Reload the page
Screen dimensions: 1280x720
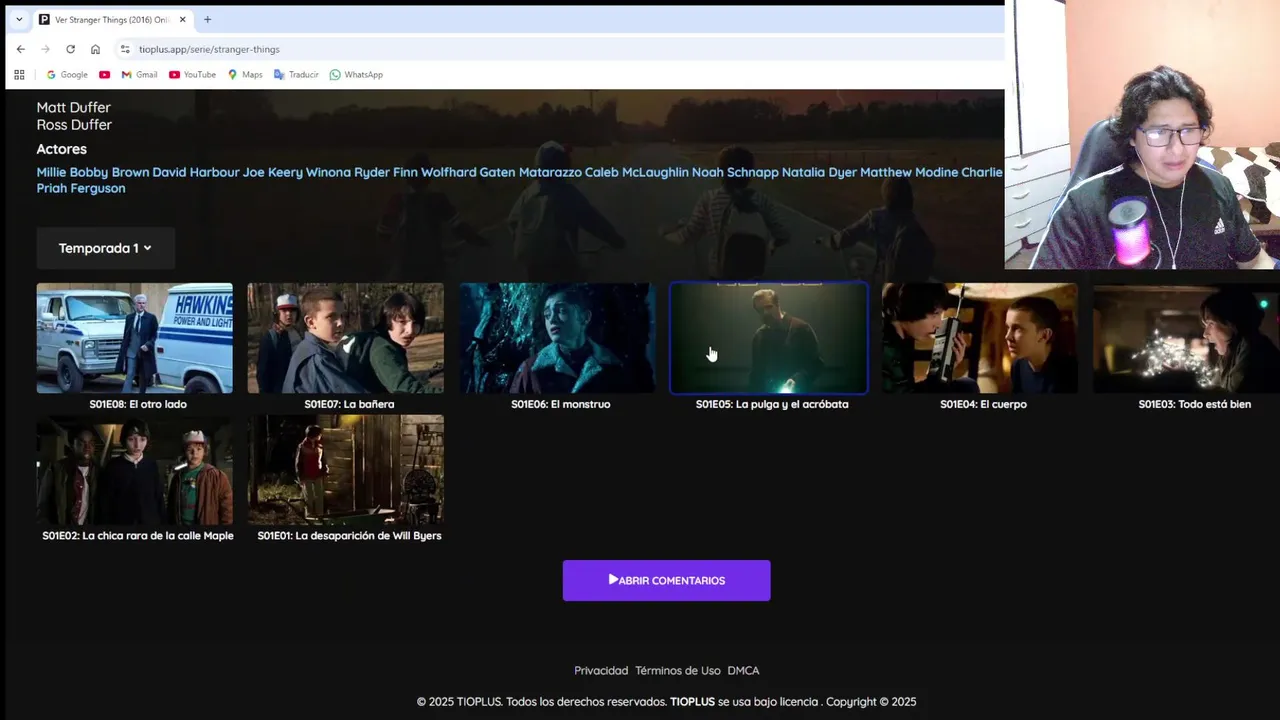click(70, 49)
